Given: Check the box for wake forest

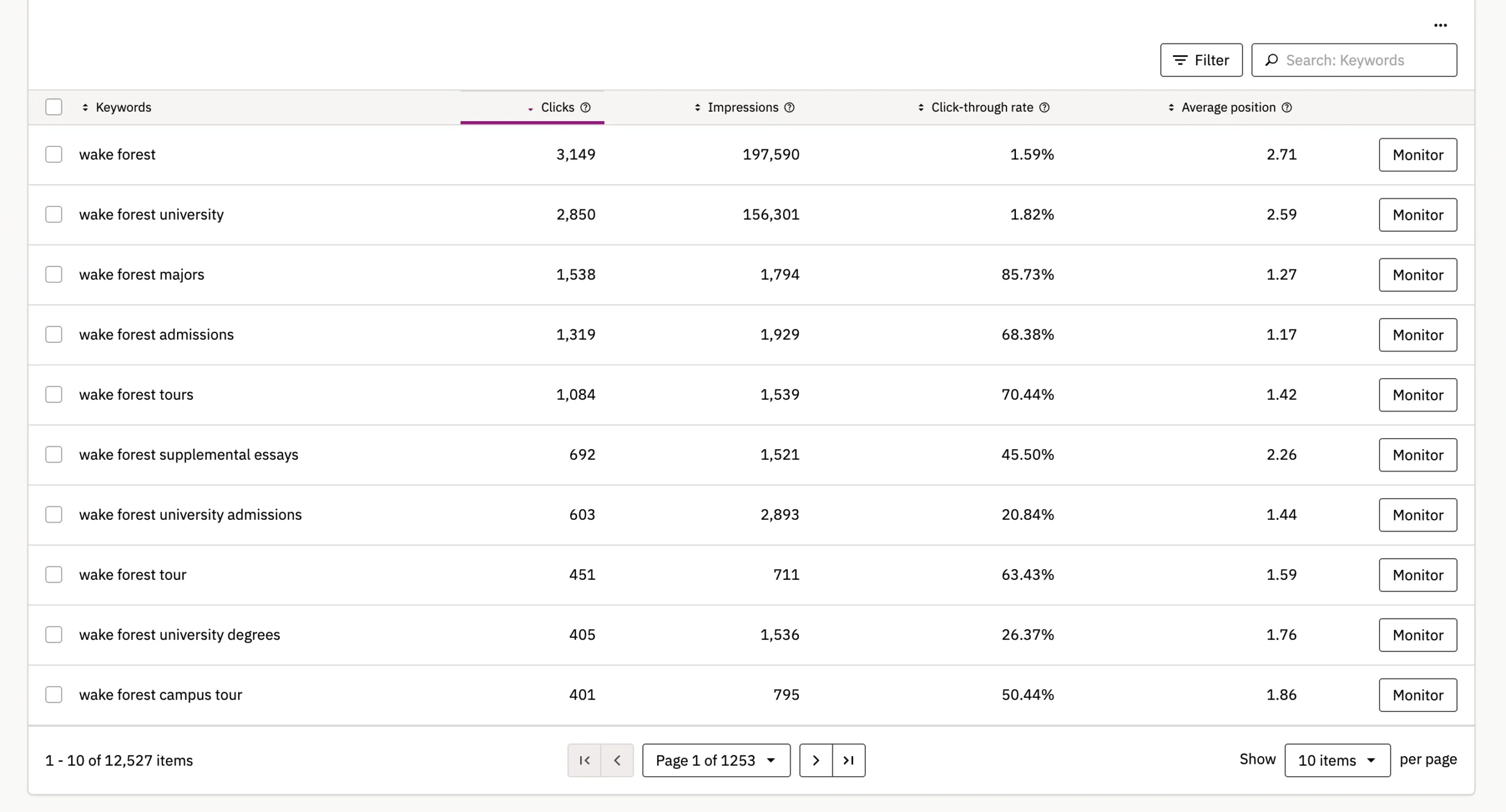Looking at the screenshot, I should pos(54,155).
